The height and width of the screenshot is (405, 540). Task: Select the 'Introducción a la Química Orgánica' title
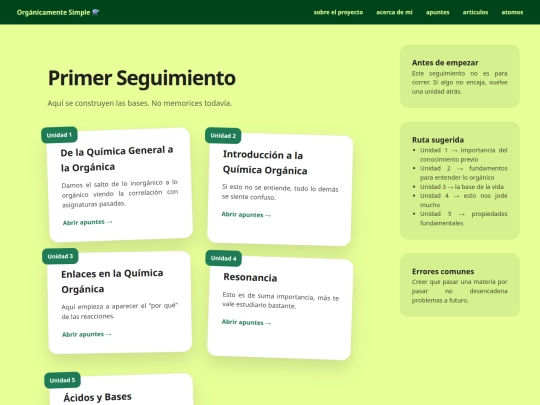click(x=265, y=163)
